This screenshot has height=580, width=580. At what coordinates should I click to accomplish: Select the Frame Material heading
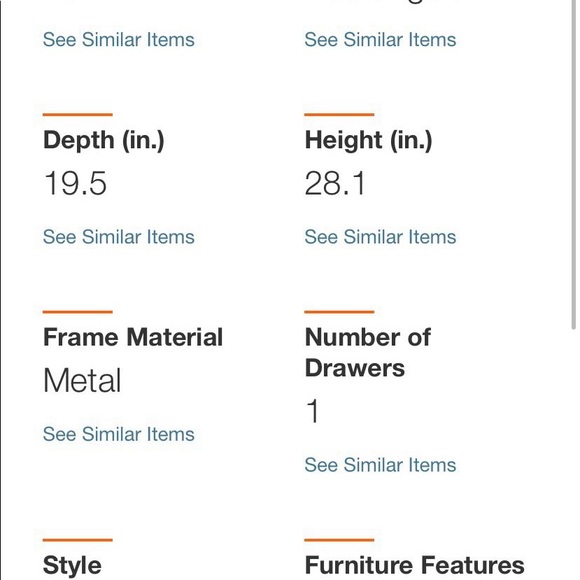(x=133, y=337)
